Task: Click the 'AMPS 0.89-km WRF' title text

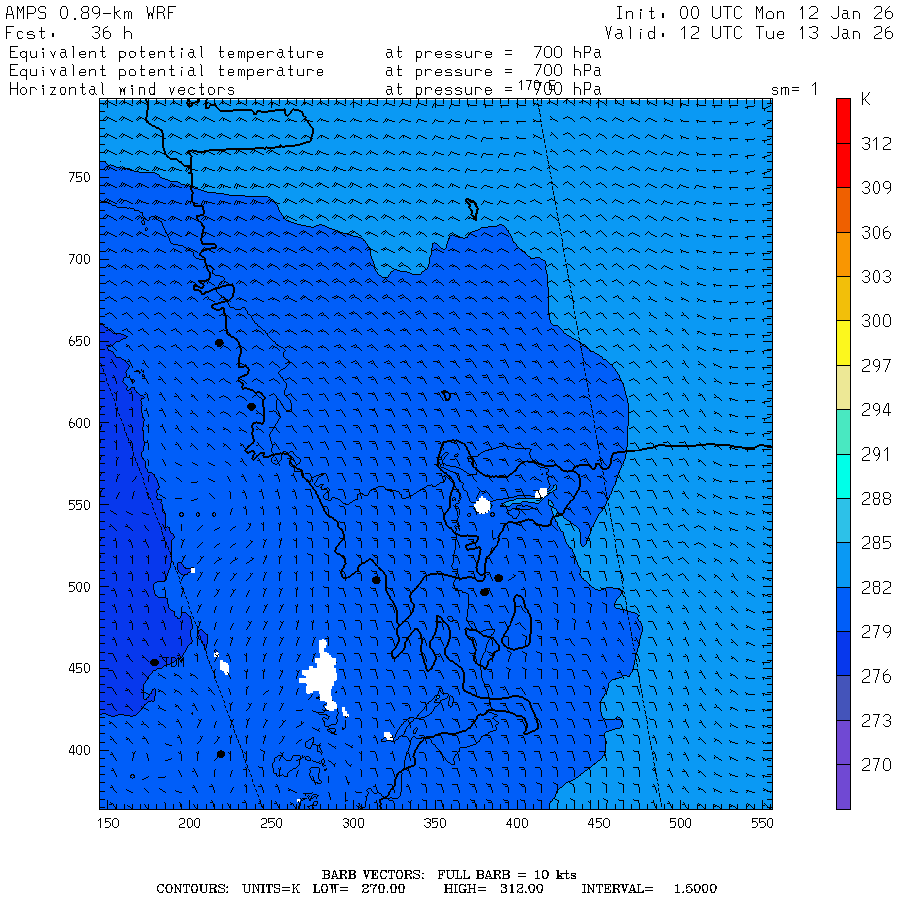Action: click(x=90, y=13)
